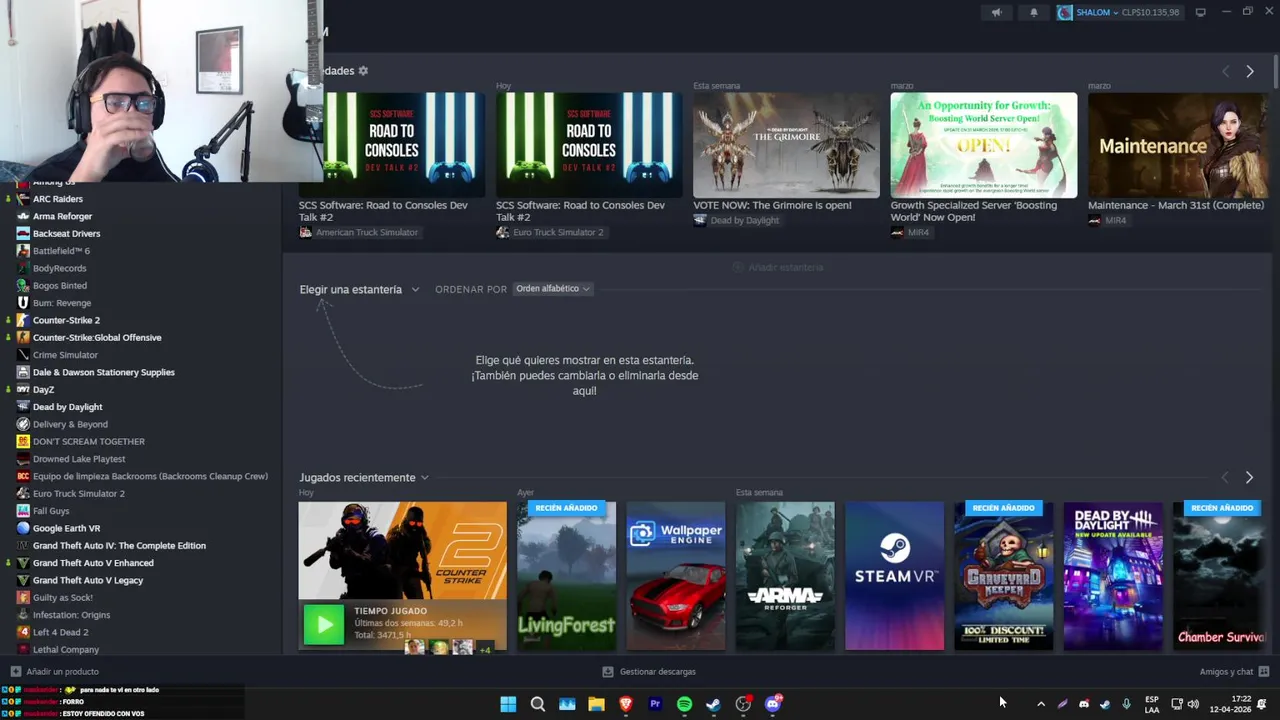Image resolution: width=1280 pixels, height=720 pixels.
Task: Click the SHALOM profile avatar
Action: click(x=1065, y=13)
